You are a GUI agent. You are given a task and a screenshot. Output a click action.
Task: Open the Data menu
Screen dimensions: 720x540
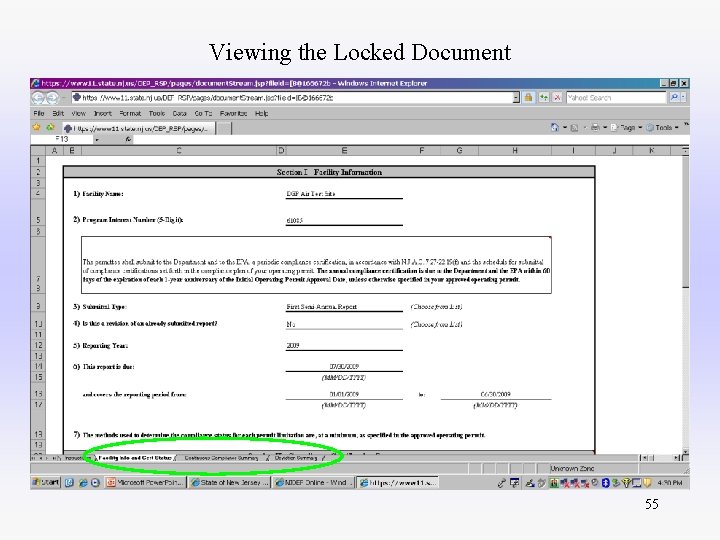pos(180,113)
